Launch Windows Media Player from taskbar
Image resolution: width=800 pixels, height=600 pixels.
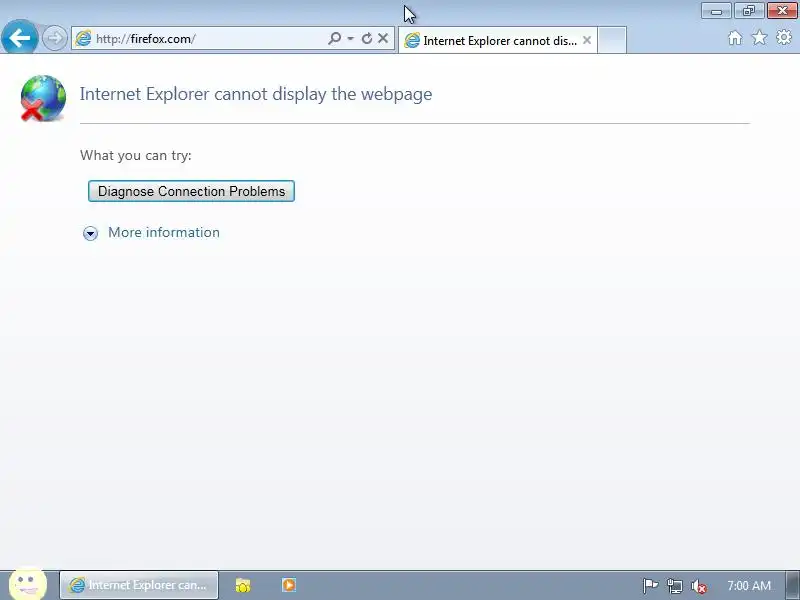tap(289, 585)
